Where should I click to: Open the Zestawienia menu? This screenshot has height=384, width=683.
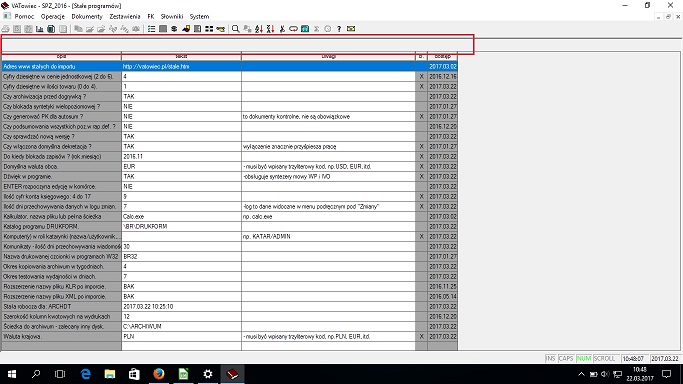[x=125, y=17]
